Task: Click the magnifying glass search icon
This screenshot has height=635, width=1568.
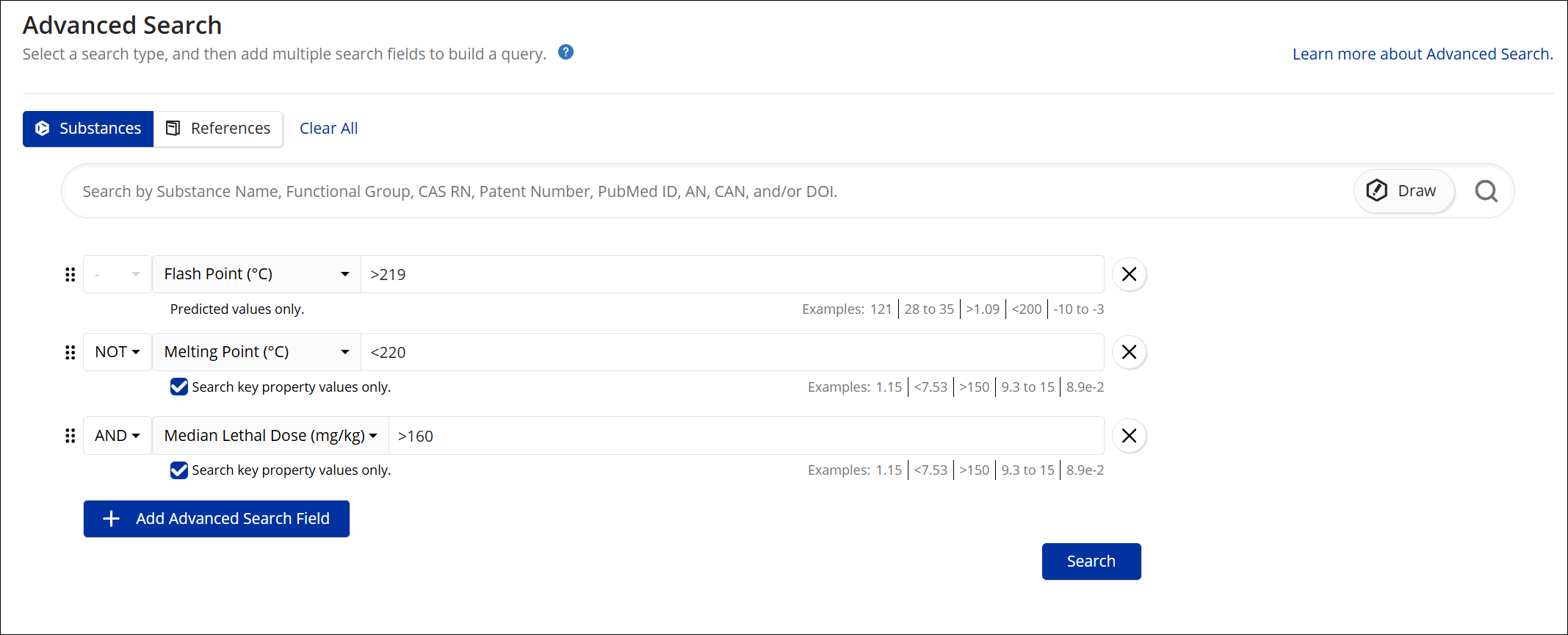Action: tap(1486, 191)
